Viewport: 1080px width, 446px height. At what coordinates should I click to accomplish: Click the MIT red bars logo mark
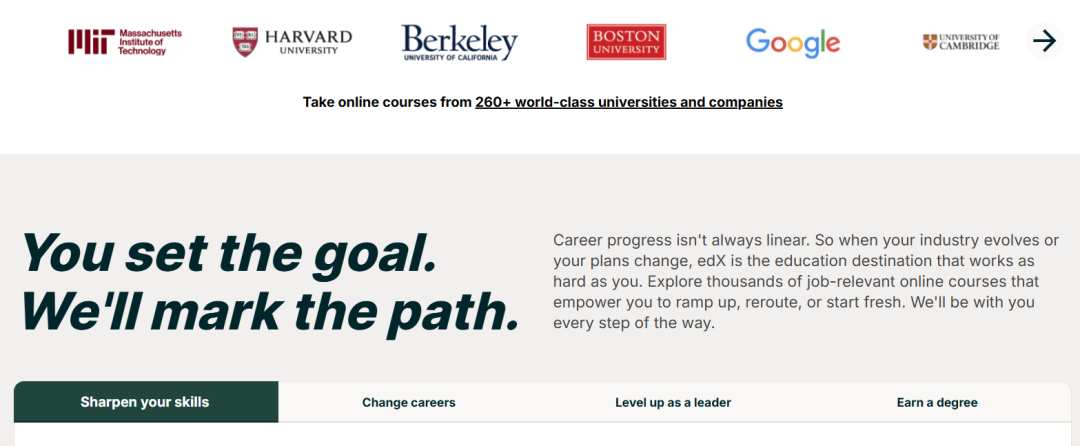coord(91,42)
